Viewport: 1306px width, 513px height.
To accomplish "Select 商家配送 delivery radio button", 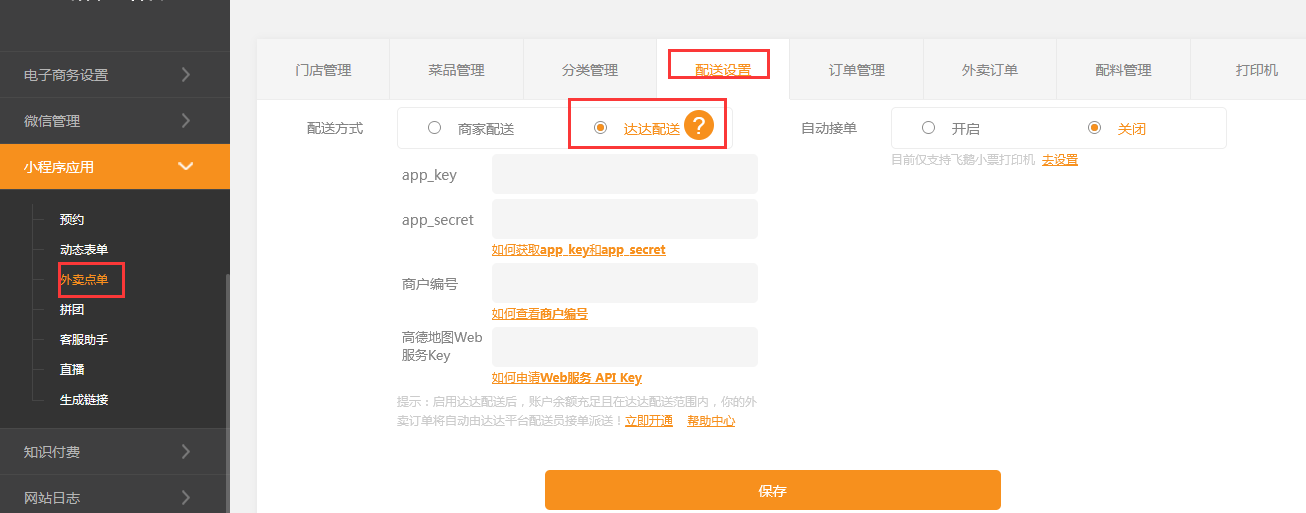I will [434, 128].
